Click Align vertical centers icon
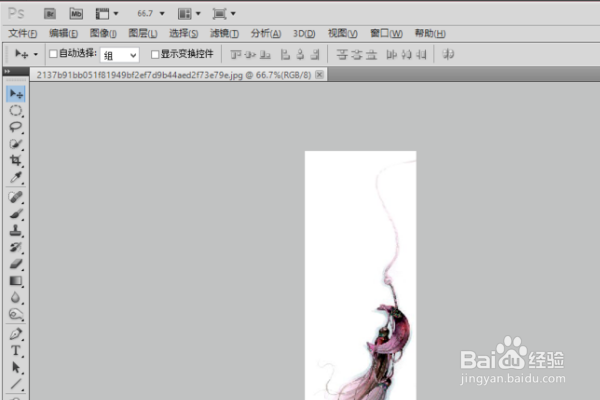This screenshot has height=400, width=600. (x=250, y=55)
